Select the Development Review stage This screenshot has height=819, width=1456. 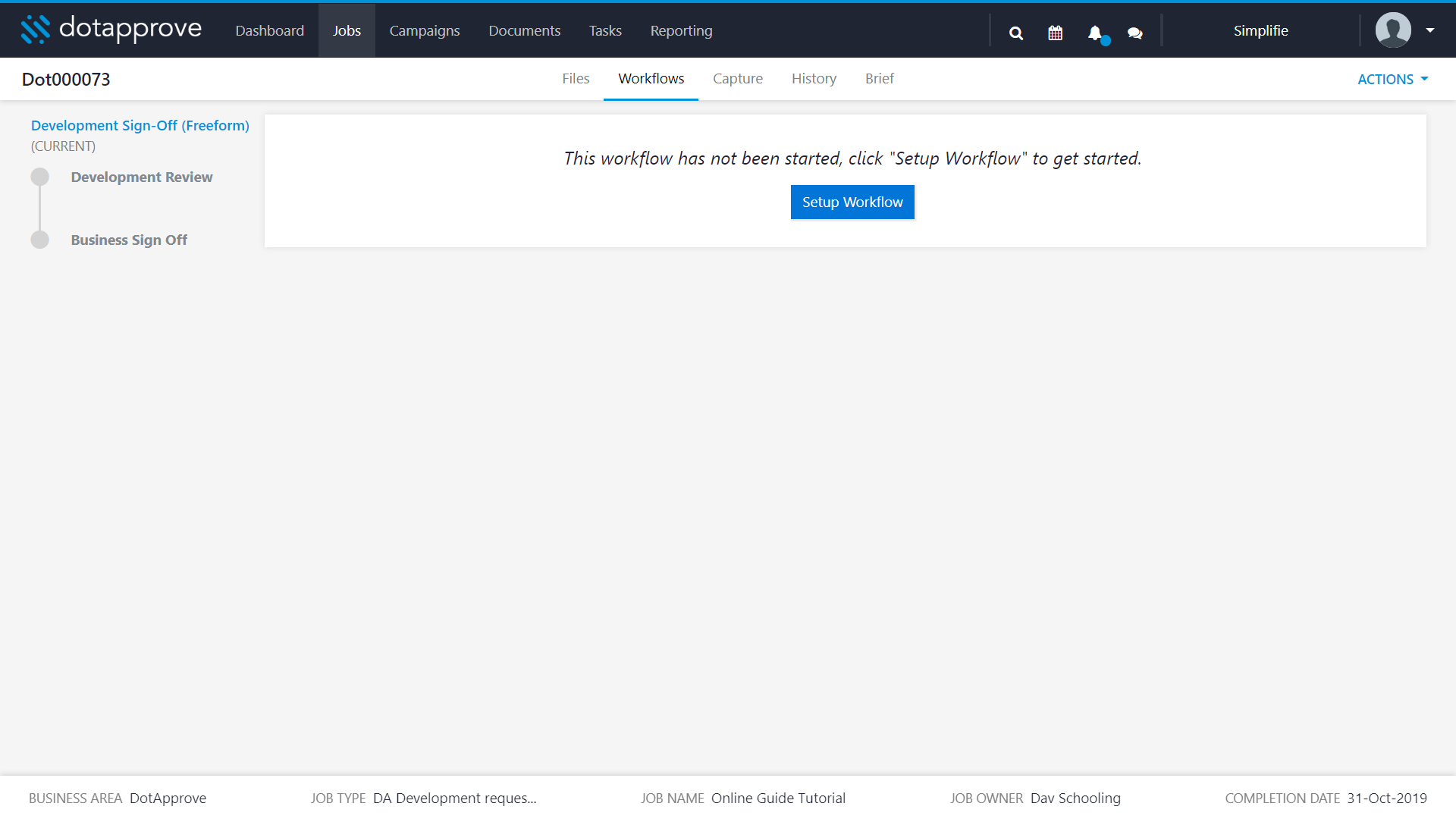click(x=142, y=177)
